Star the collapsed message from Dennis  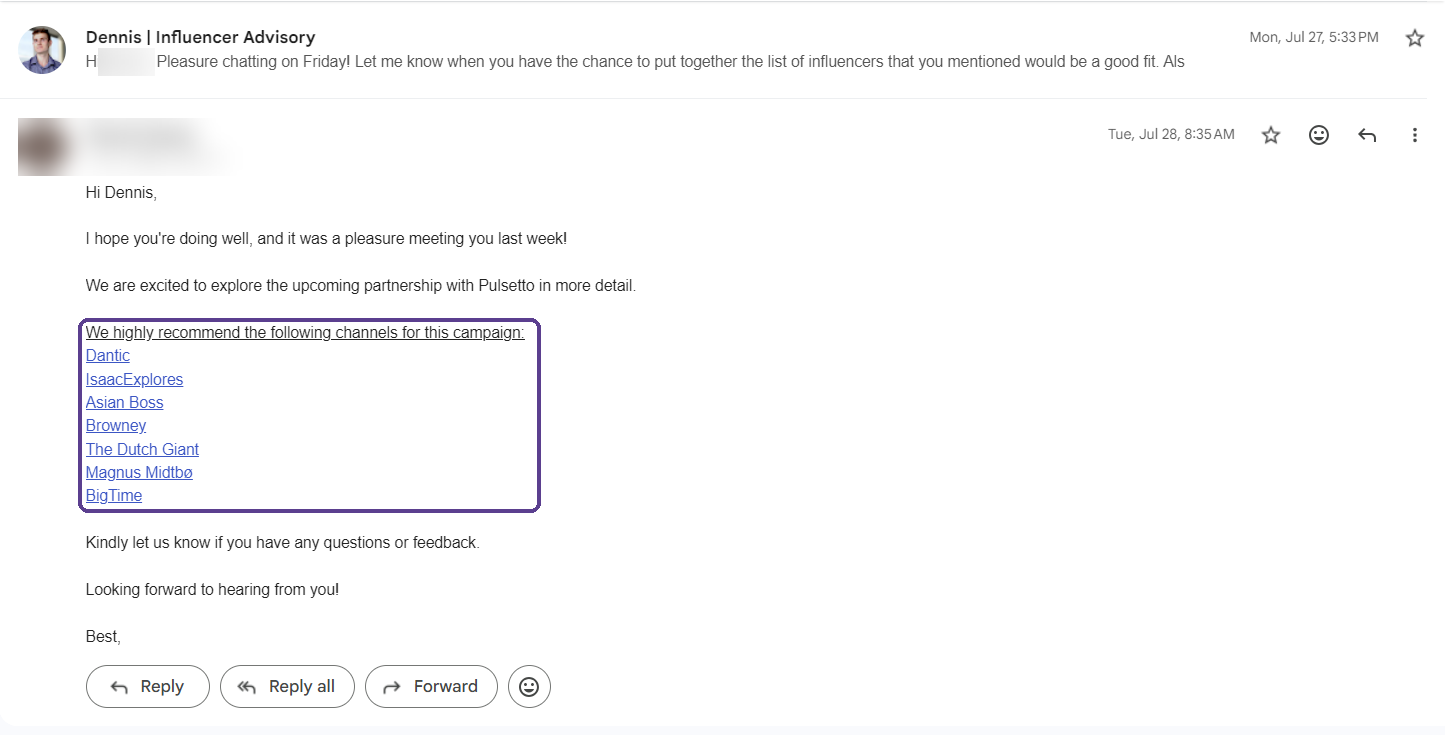pos(1414,38)
